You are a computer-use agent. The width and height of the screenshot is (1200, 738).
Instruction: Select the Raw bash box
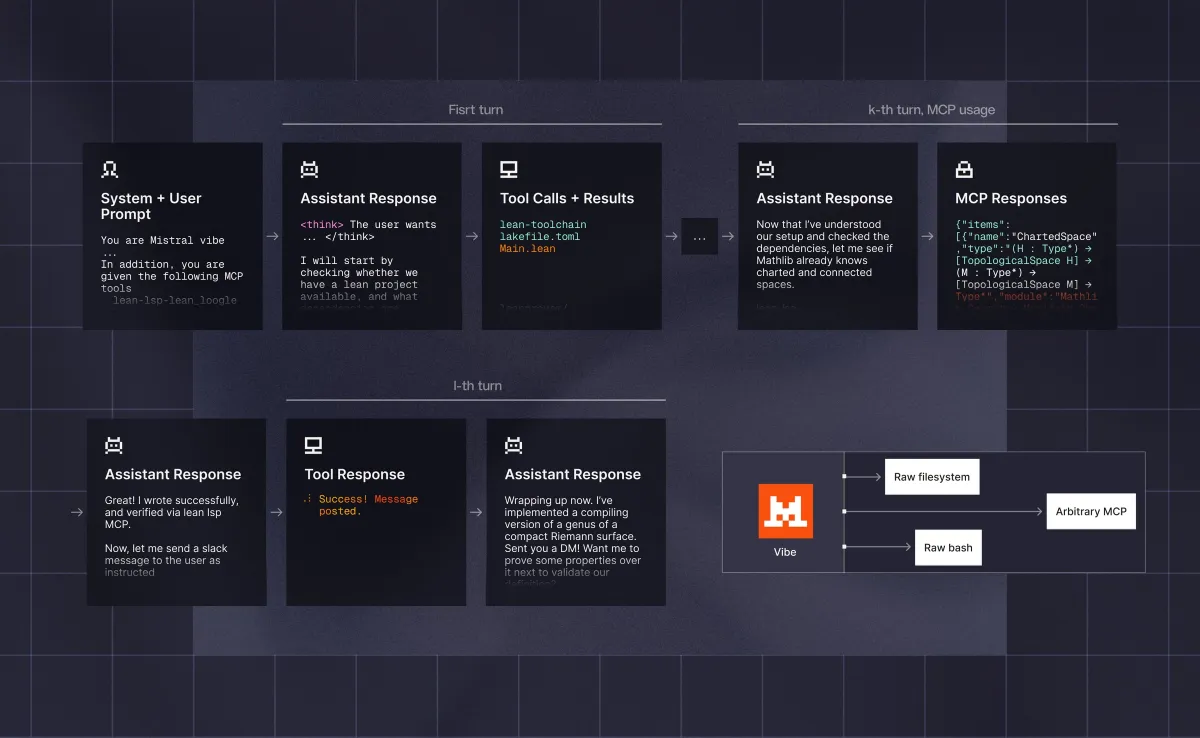coord(949,547)
